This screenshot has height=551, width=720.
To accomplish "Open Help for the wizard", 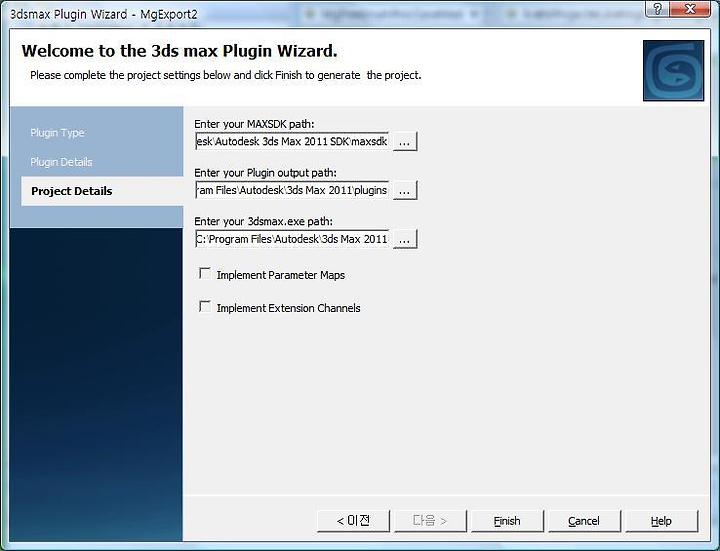I will click(x=661, y=521).
